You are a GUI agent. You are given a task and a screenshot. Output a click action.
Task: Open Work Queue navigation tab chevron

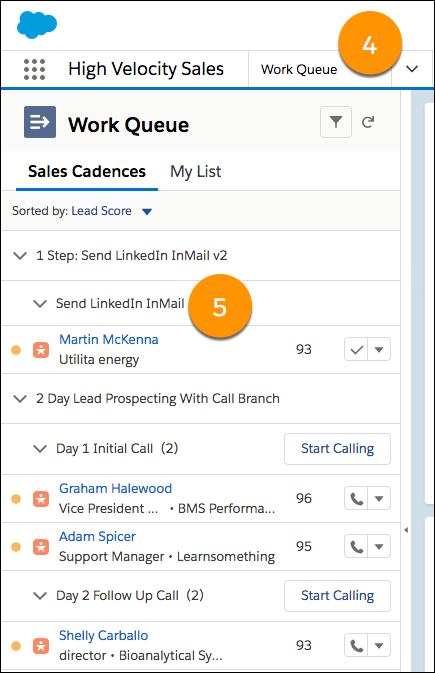[x=412, y=69]
